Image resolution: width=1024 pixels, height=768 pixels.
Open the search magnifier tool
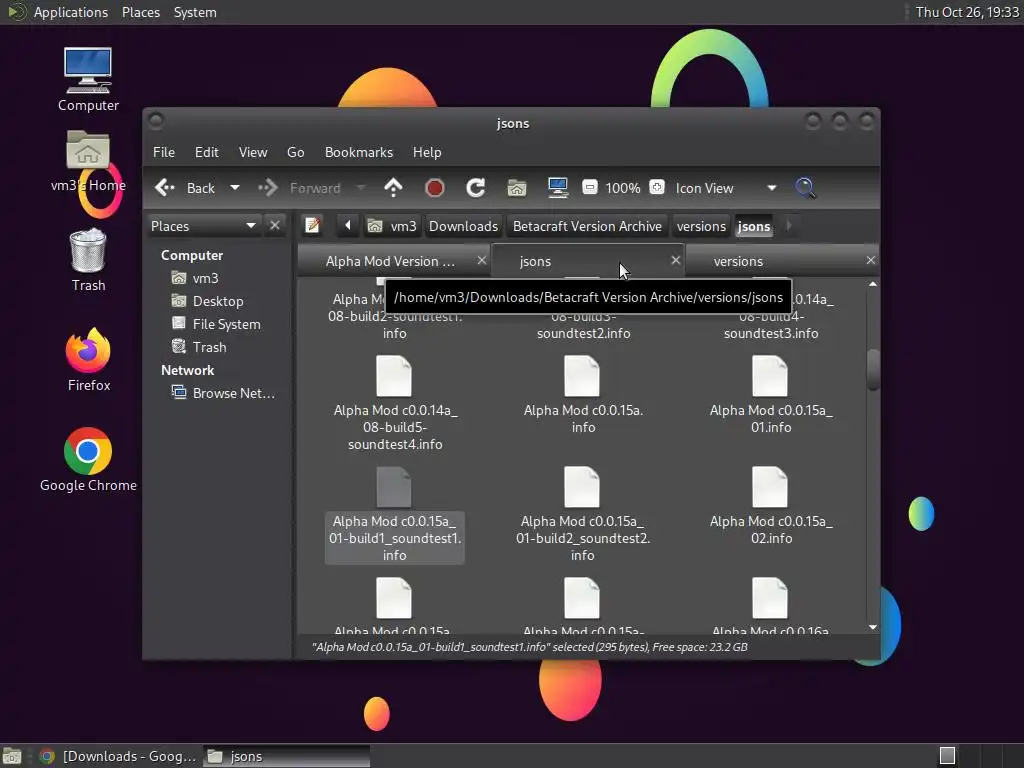click(805, 188)
